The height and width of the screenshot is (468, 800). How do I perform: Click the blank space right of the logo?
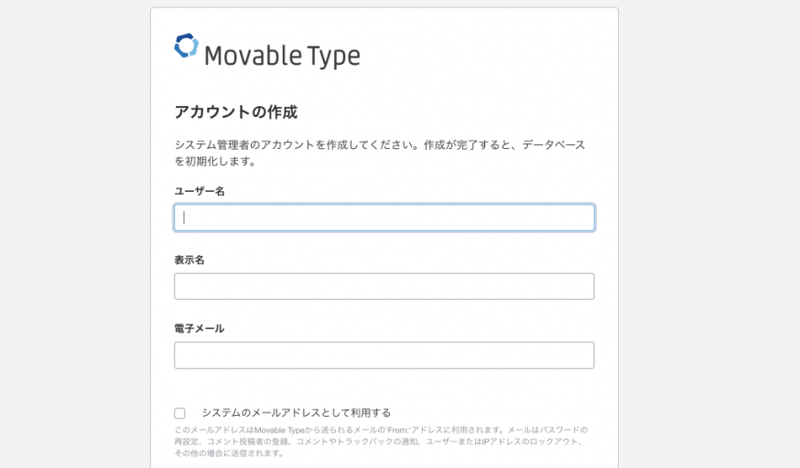[x=480, y=55]
